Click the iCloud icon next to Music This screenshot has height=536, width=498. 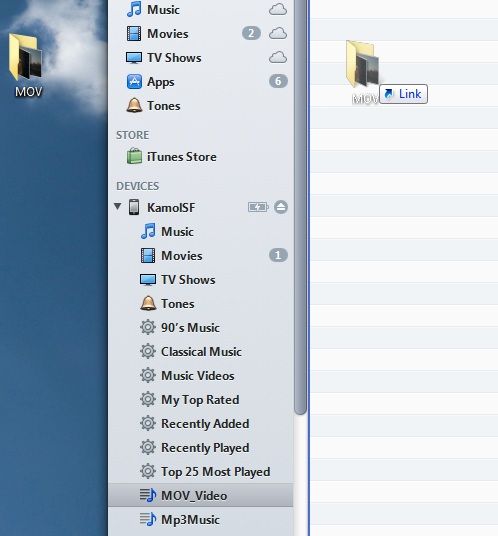[278, 10]
